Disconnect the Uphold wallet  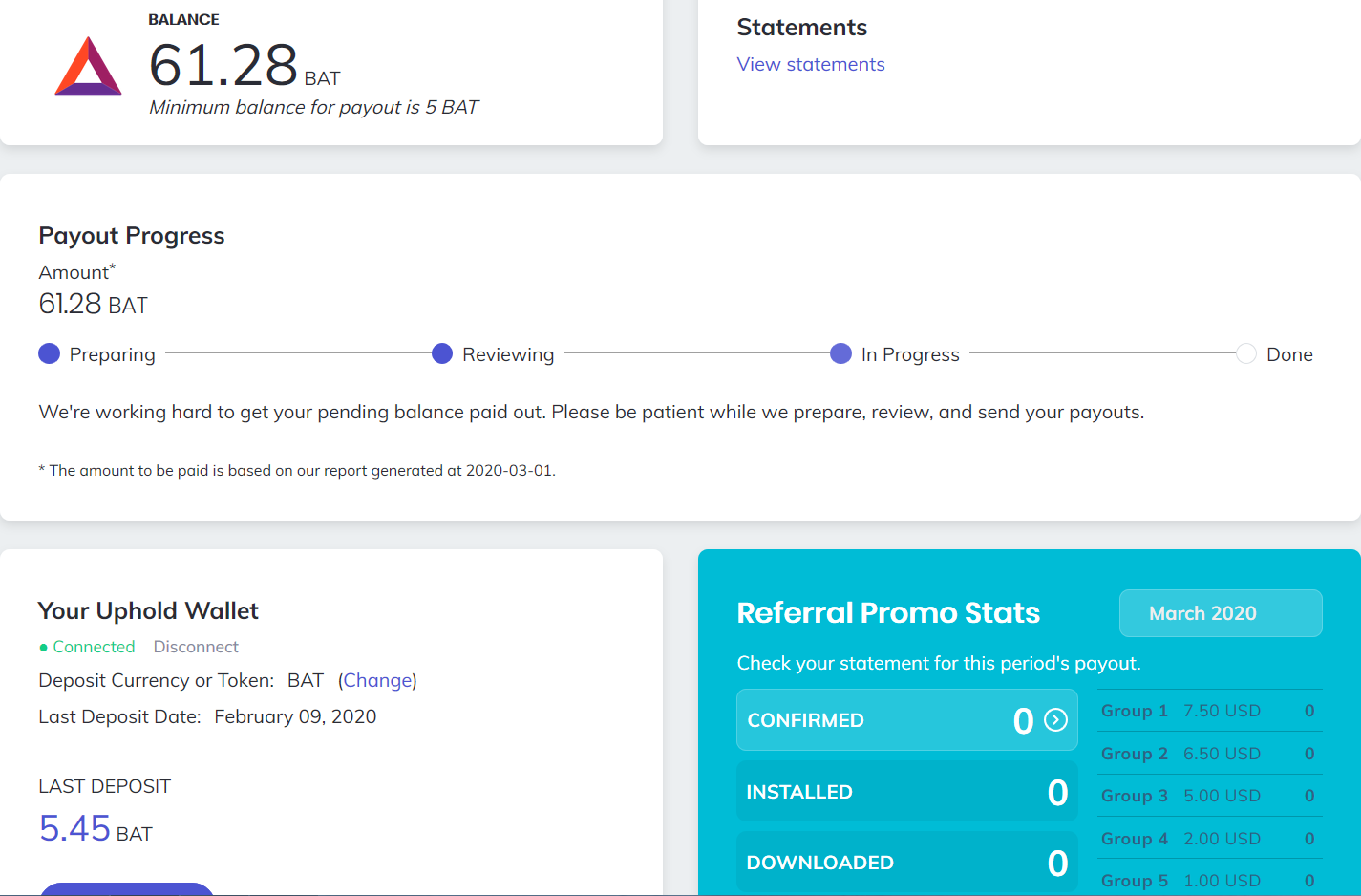(196, 648)
